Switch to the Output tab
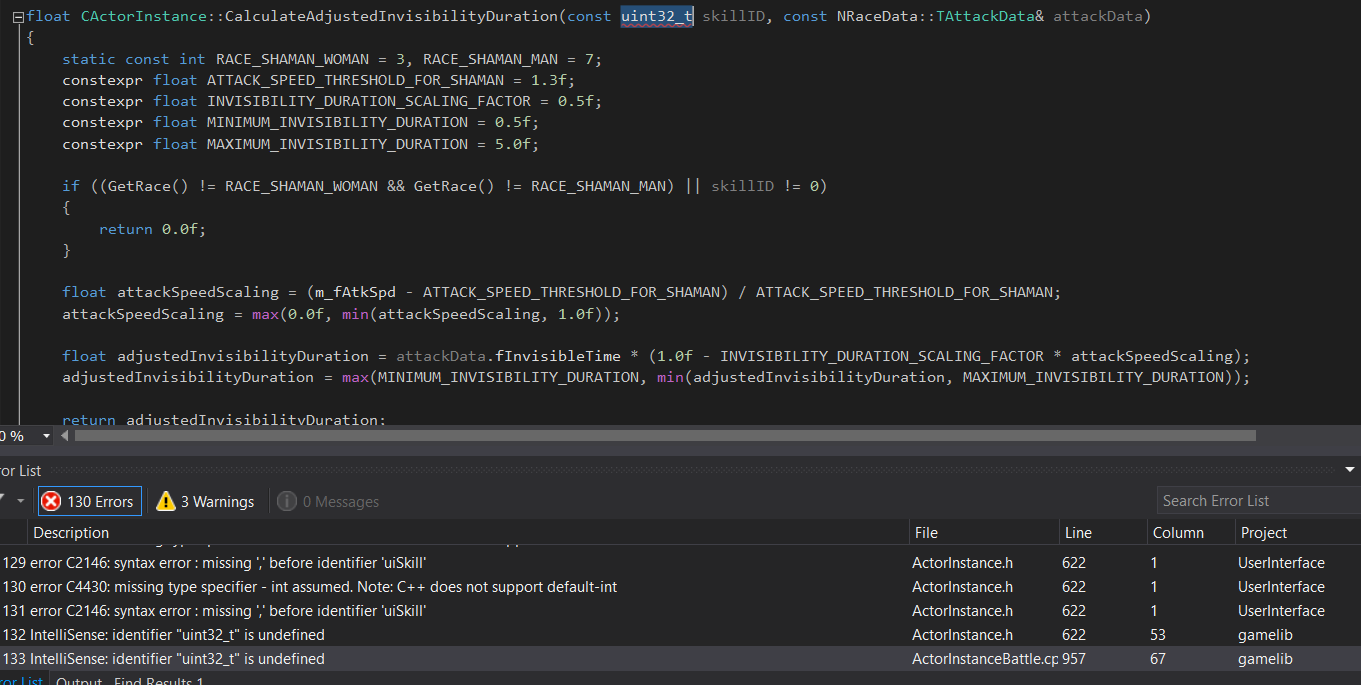Screen dimensions: 1361x685 pos(78,681)
